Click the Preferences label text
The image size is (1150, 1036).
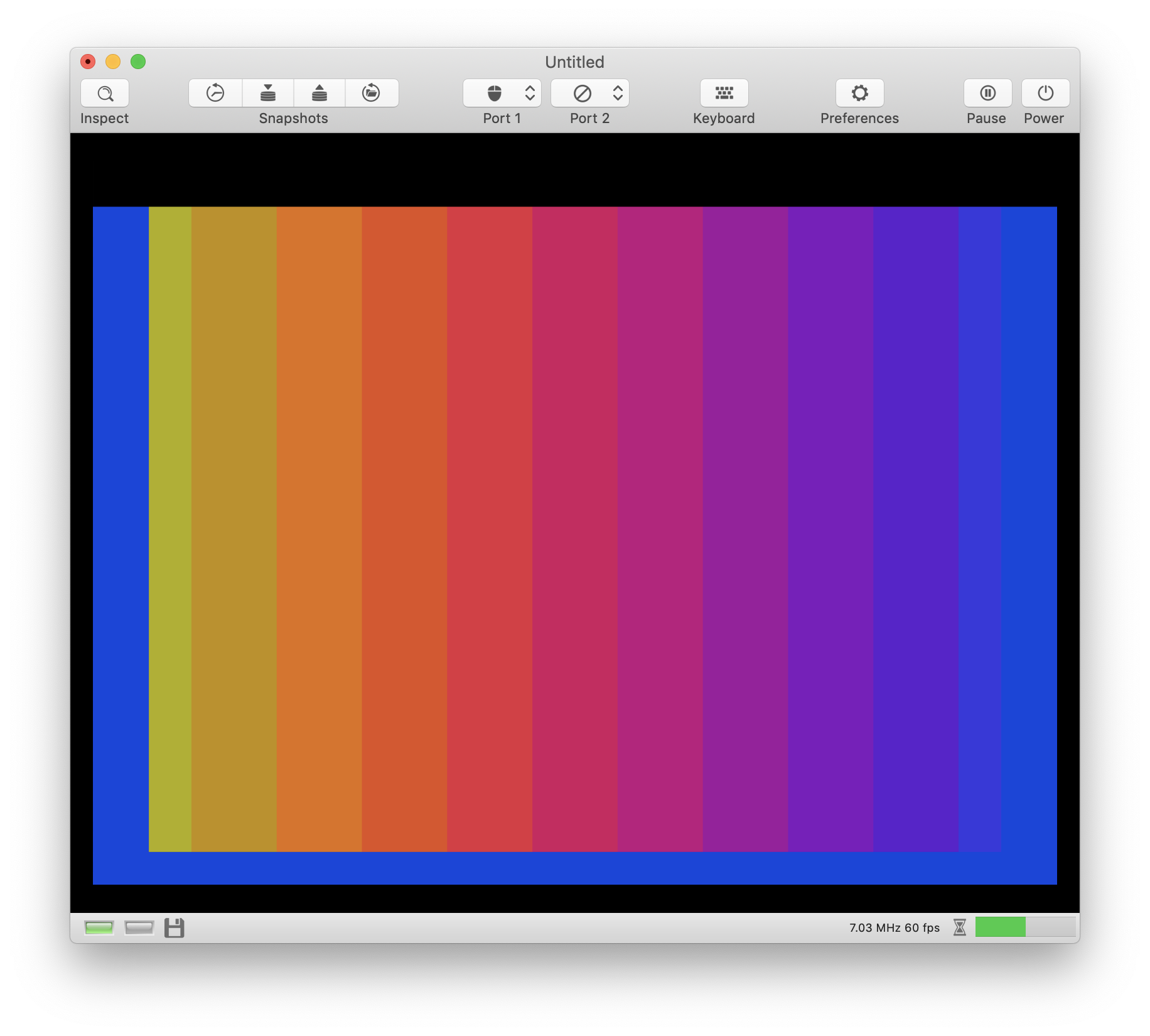[859, 118]
